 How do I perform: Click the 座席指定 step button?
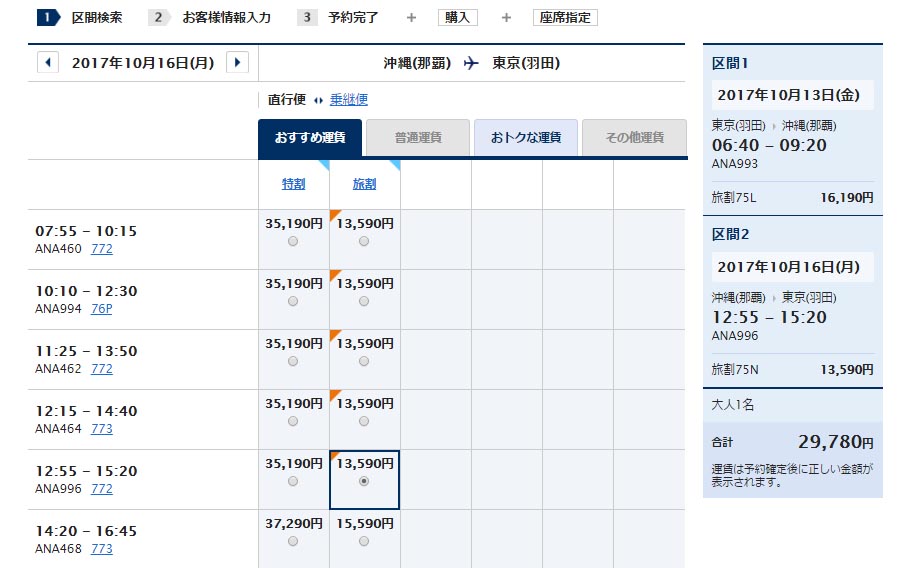[565, 17]
